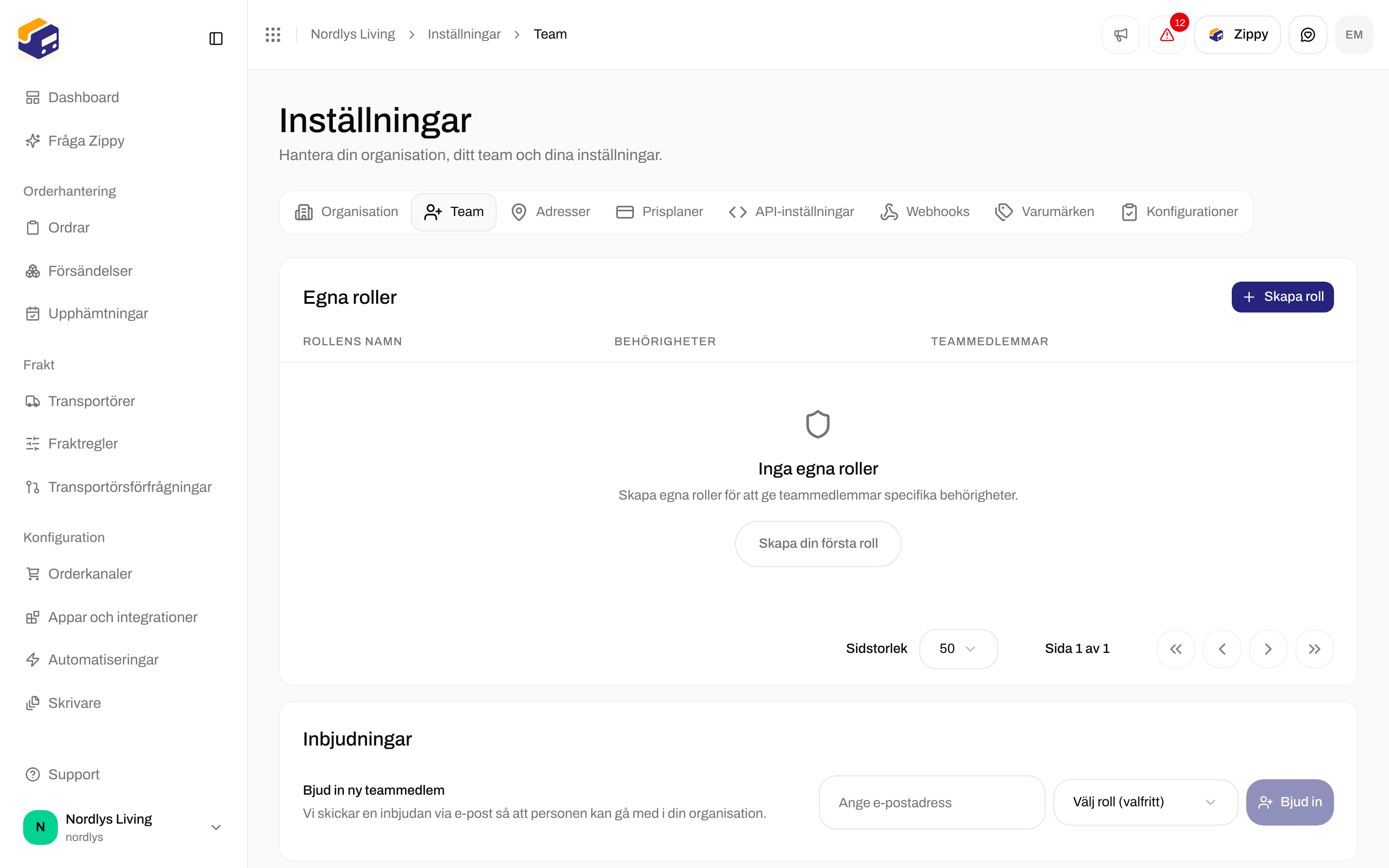Switch to the Organisation tab
1389x868 pixels.
pos(347,212)
